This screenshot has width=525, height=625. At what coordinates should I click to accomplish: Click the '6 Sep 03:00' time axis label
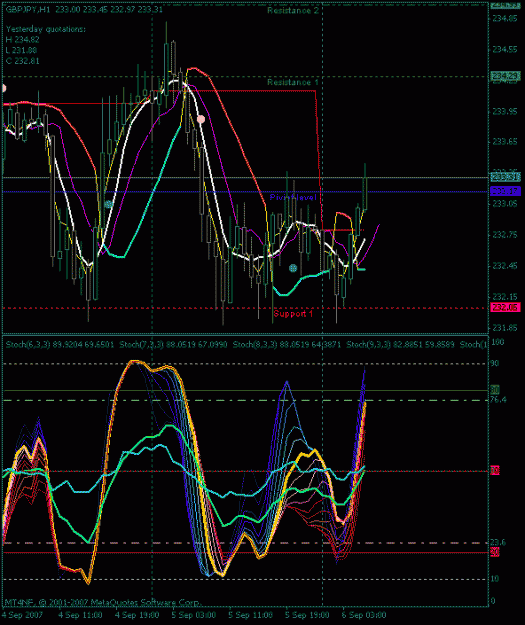[364, 615]
